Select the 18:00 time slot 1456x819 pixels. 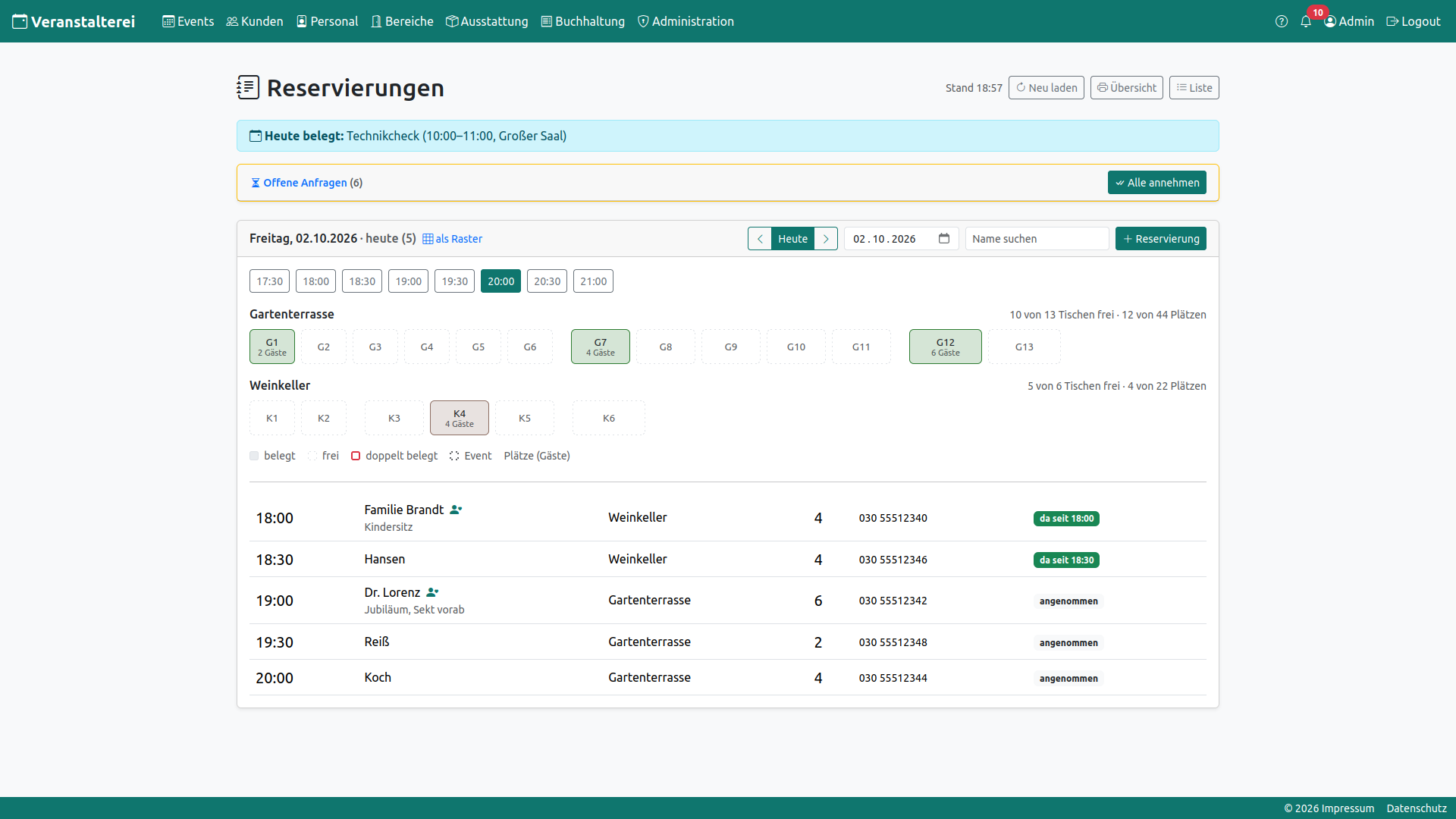315,281
